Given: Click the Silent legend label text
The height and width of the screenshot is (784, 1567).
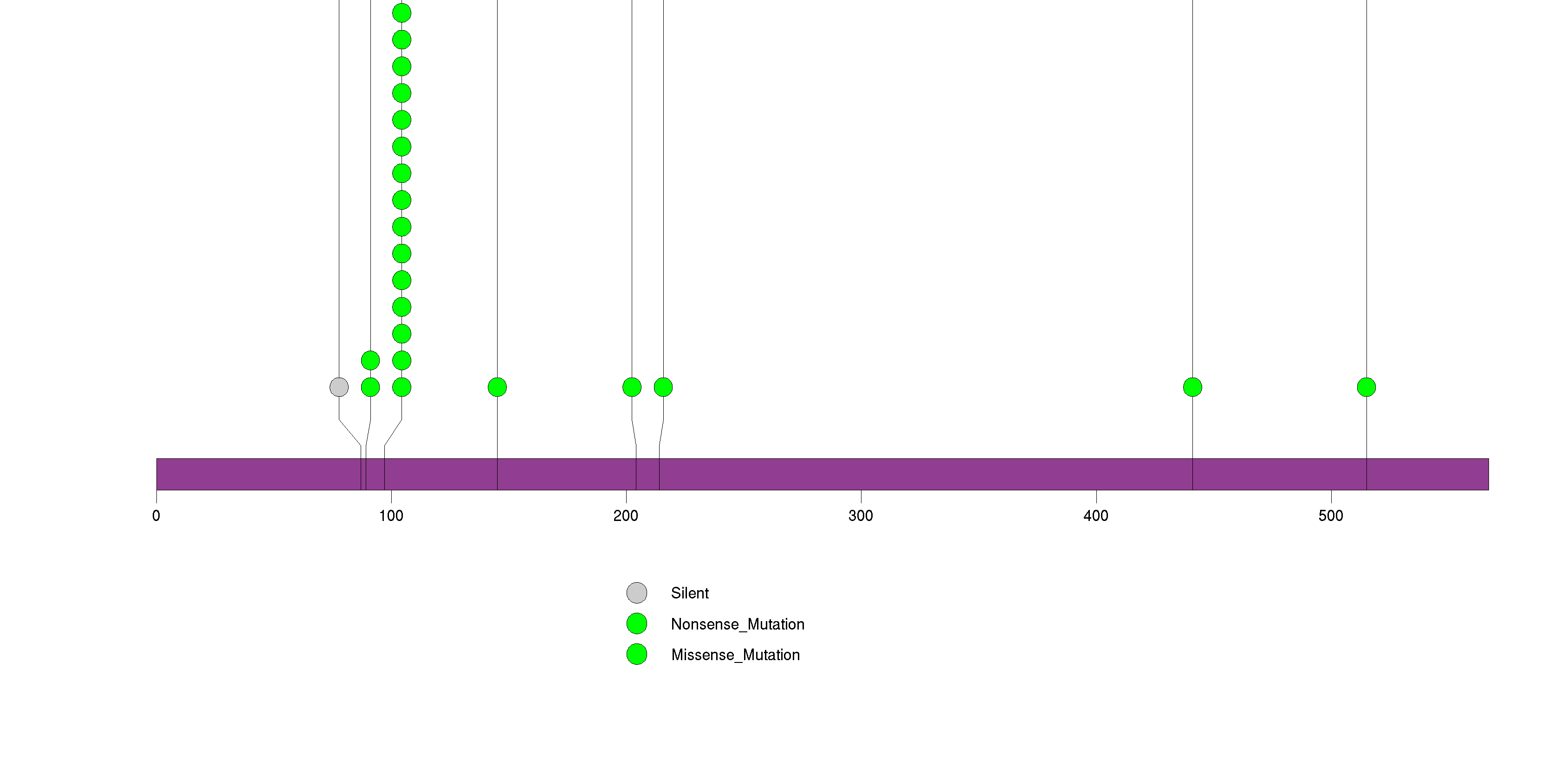Looking at the screenshot, I should tap(689, 593).
